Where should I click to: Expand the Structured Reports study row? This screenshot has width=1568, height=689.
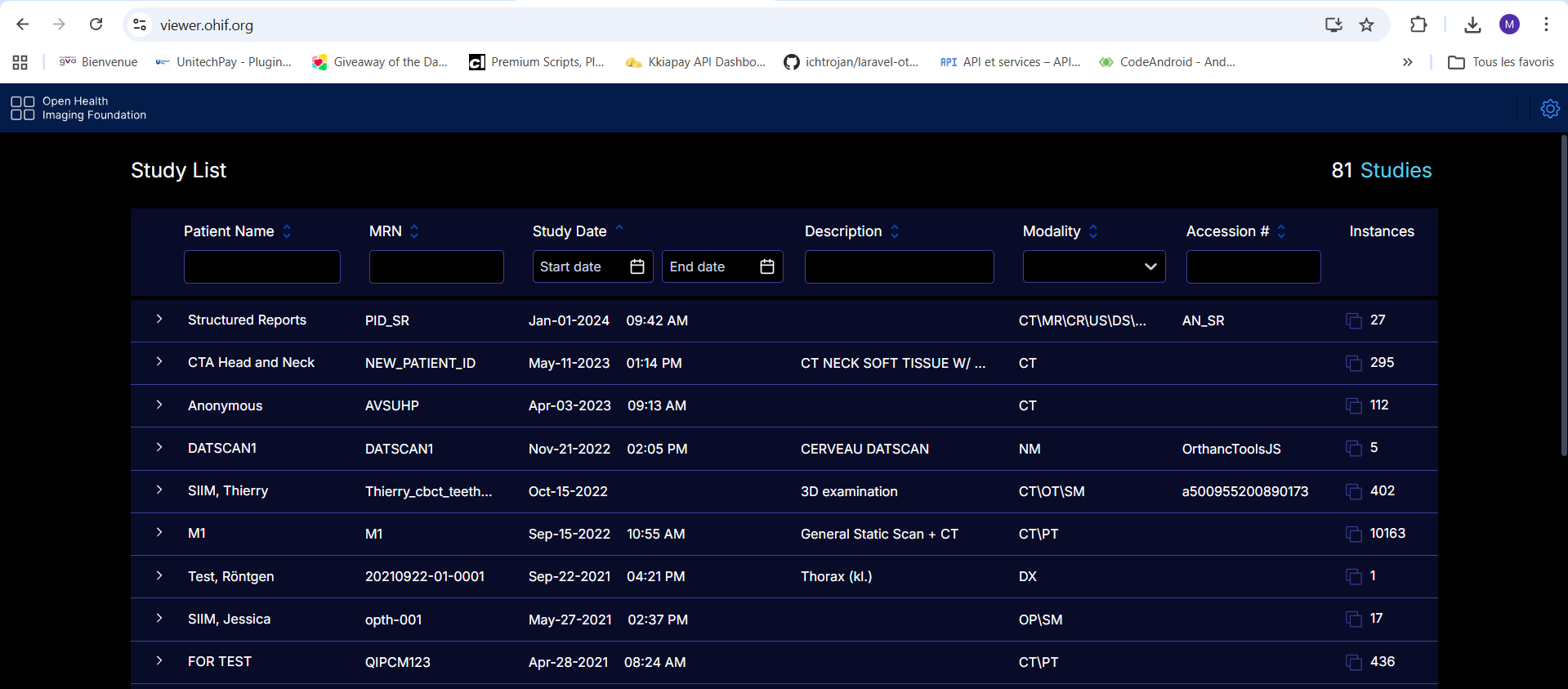(x=159, y=320)
